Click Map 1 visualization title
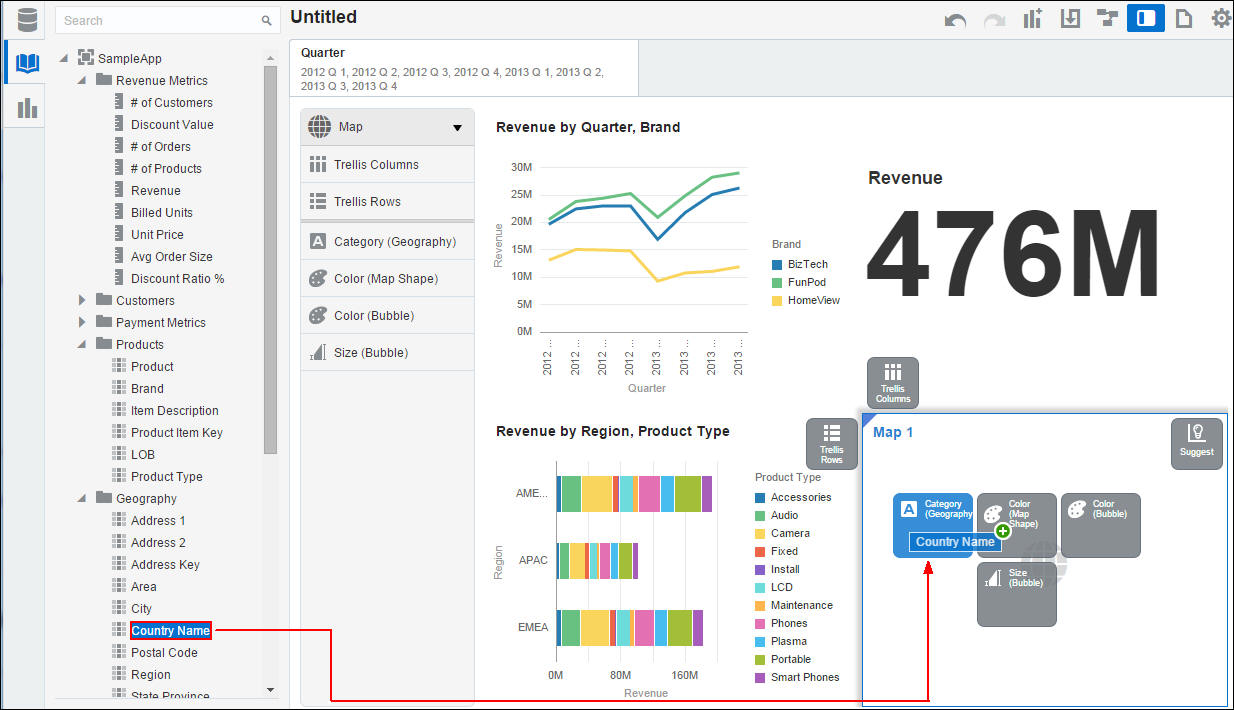1234x710 pixels. pos(893,432)
